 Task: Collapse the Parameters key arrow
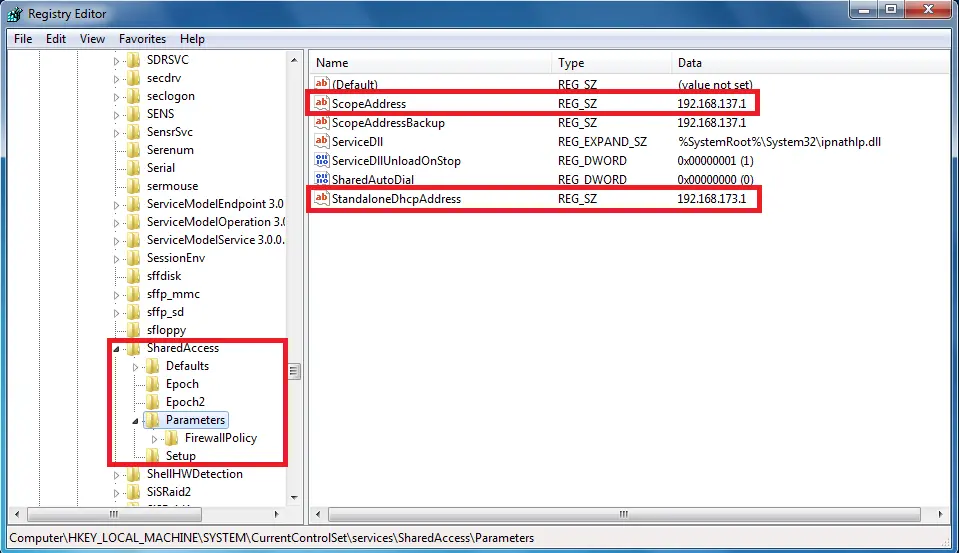click(135, 421)
